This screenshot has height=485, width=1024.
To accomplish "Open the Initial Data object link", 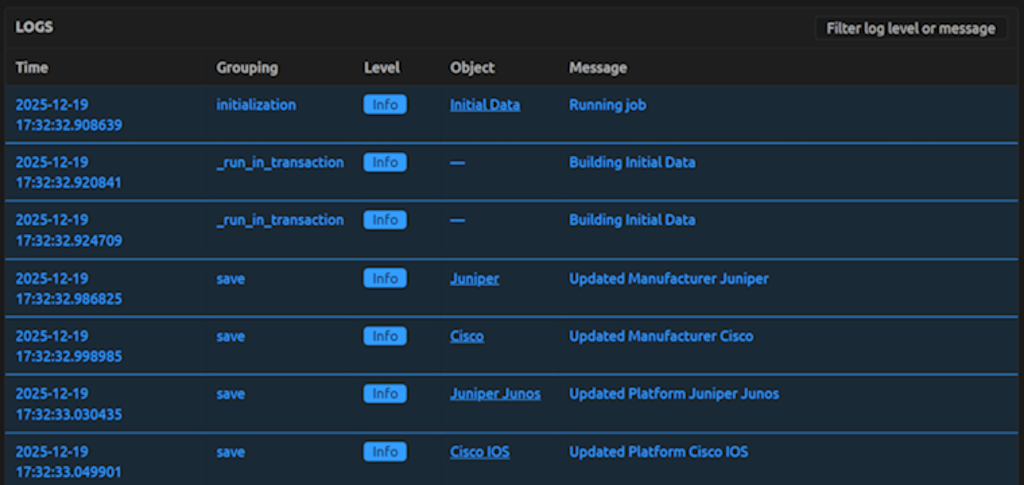I will click(x=484, y=104).
